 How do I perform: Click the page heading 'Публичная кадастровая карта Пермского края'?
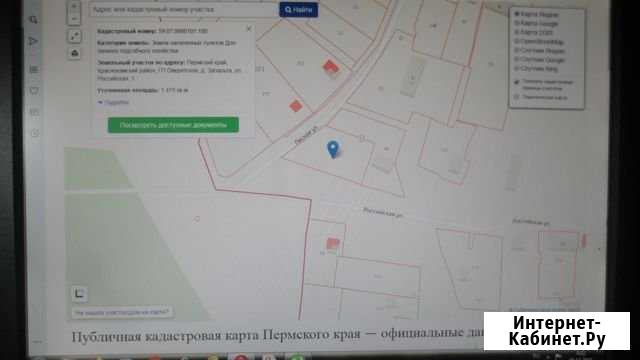pos(216,336)
